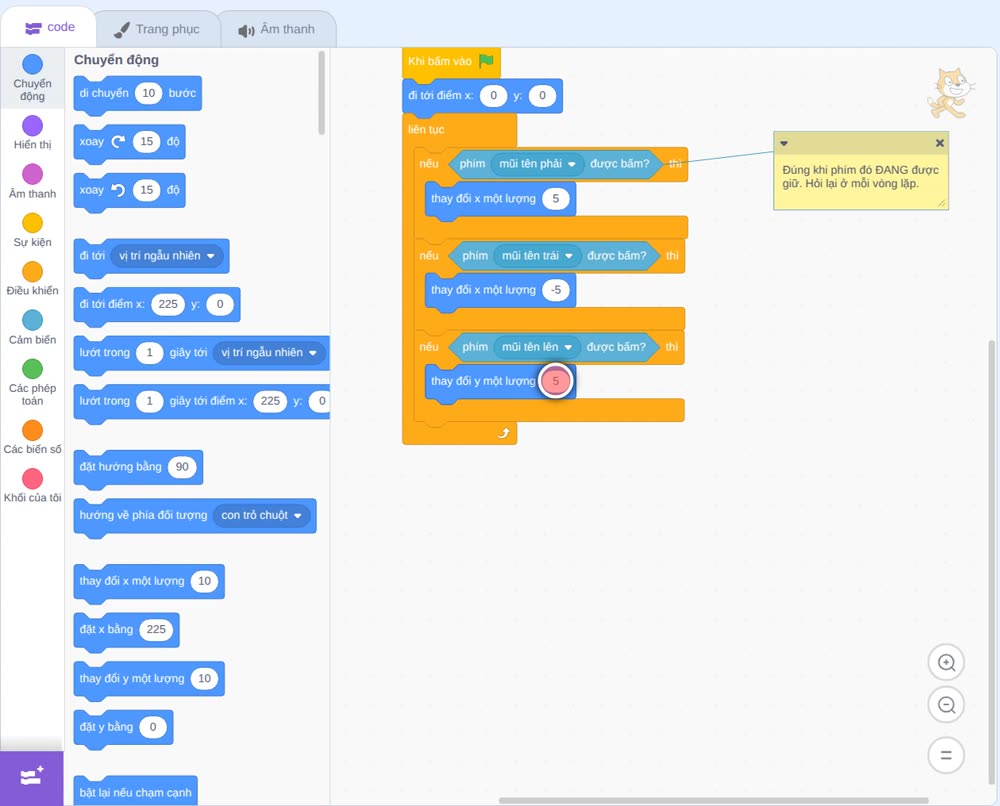
Task: Switch to the Âm thanh tab
Action: 277,29
